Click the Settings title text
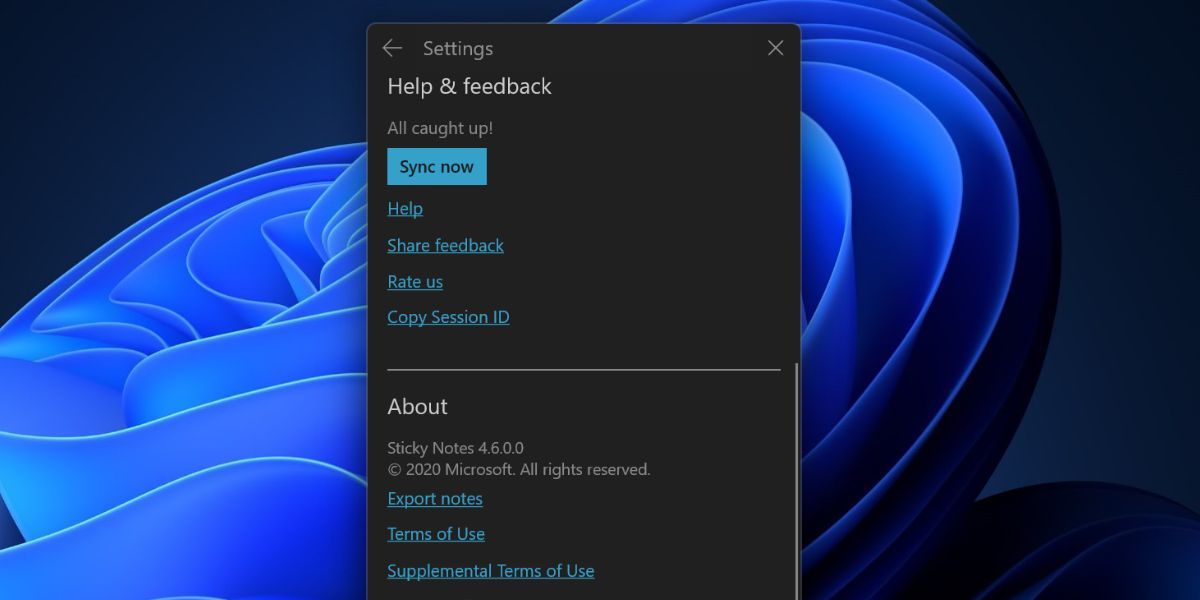Screen dimensions: 1200x600 458,48
